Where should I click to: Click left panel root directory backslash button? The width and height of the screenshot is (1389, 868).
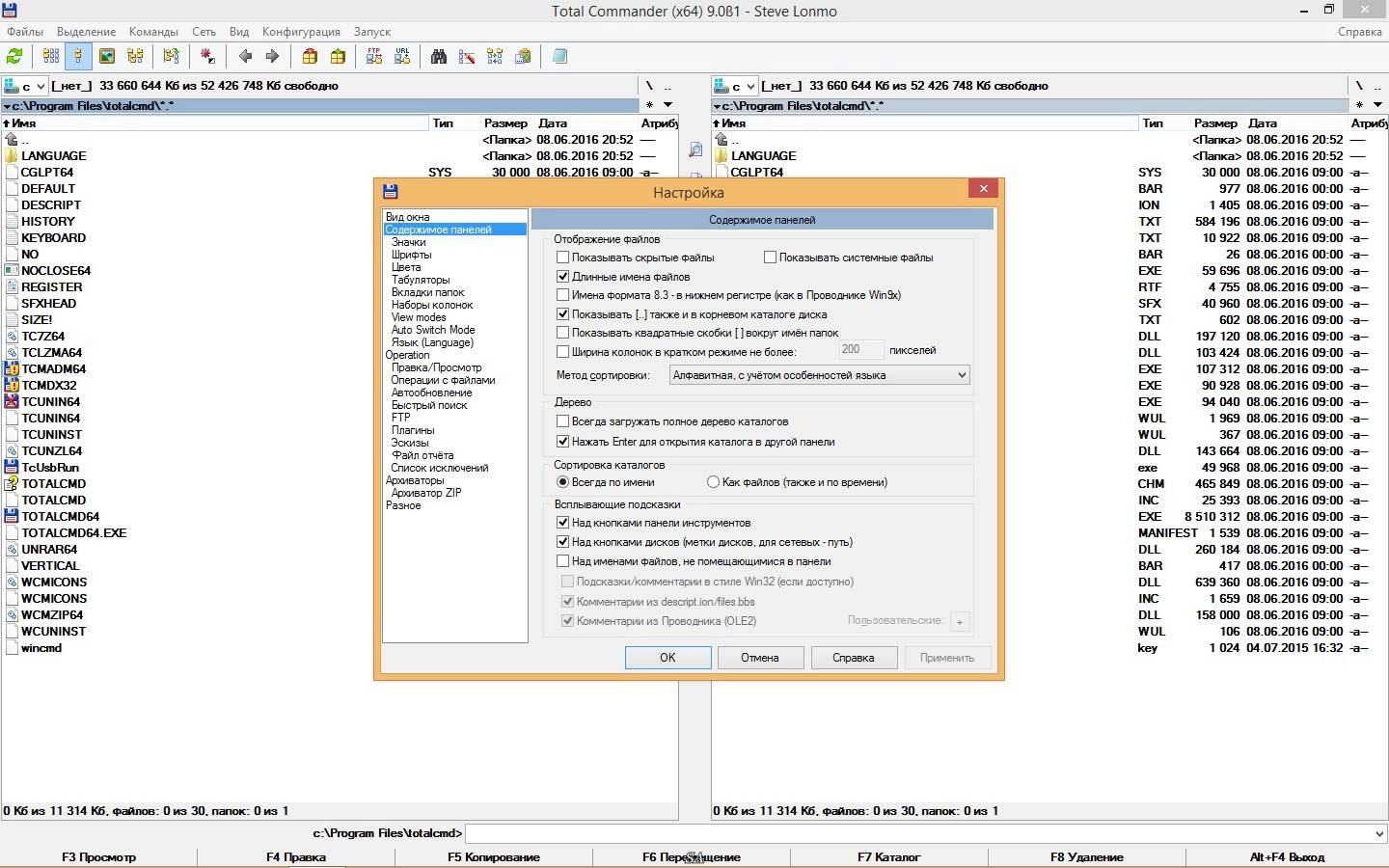click(x=649, y=86)
